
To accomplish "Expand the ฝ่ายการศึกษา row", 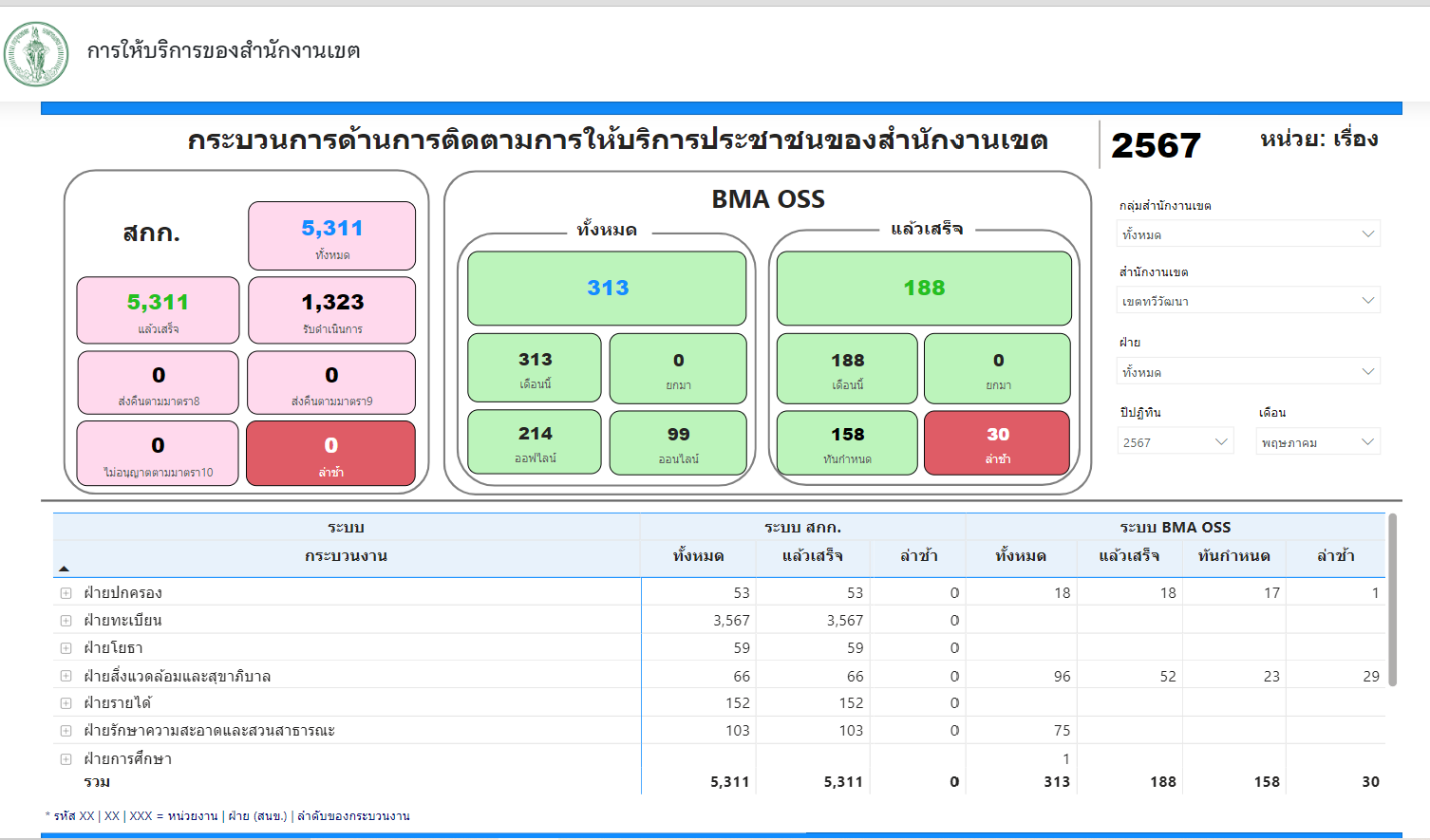I will tap(66, 759).
